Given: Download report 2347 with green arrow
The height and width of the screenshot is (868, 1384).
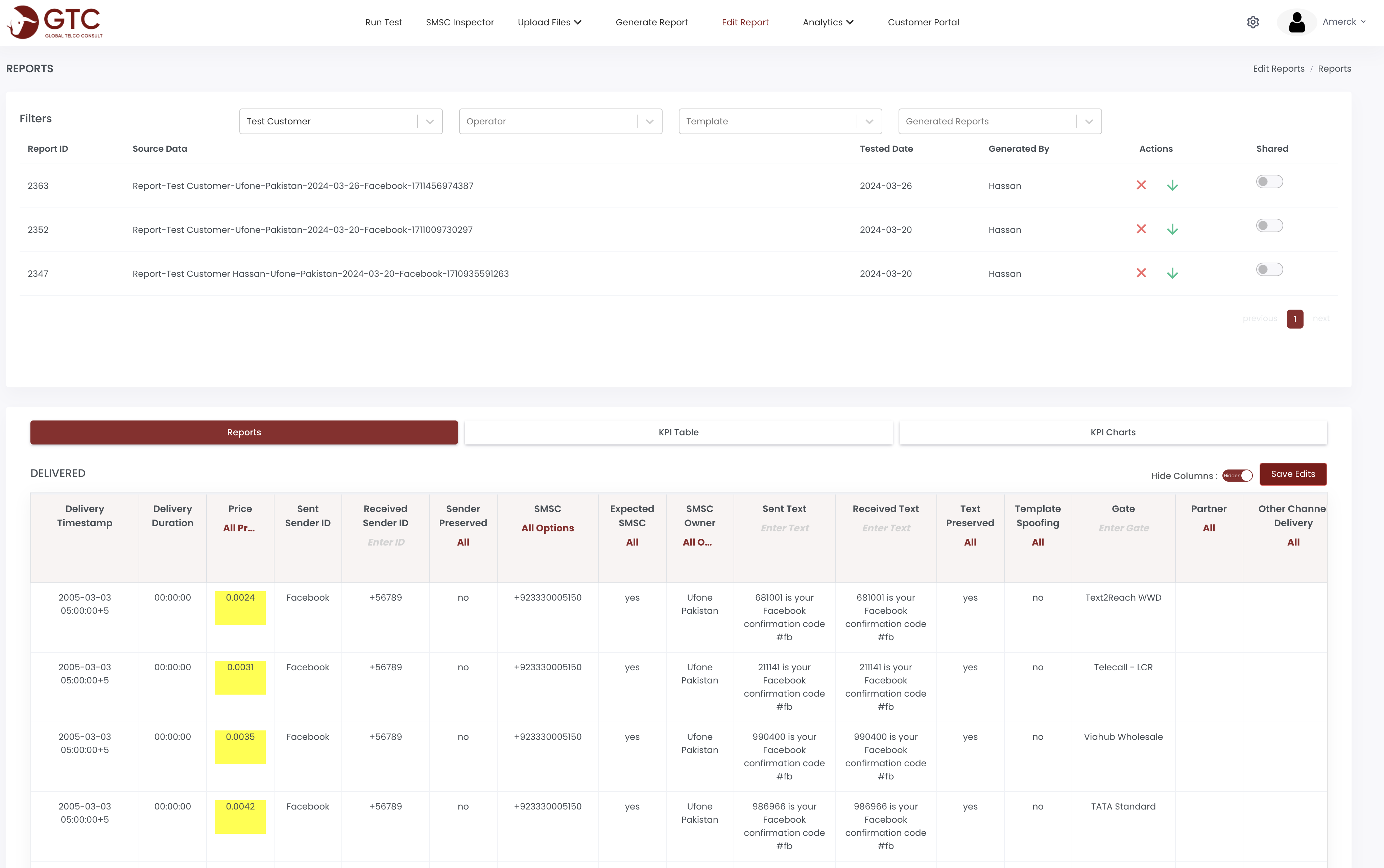Looking at the screenshot, I should pos(1172,273).
